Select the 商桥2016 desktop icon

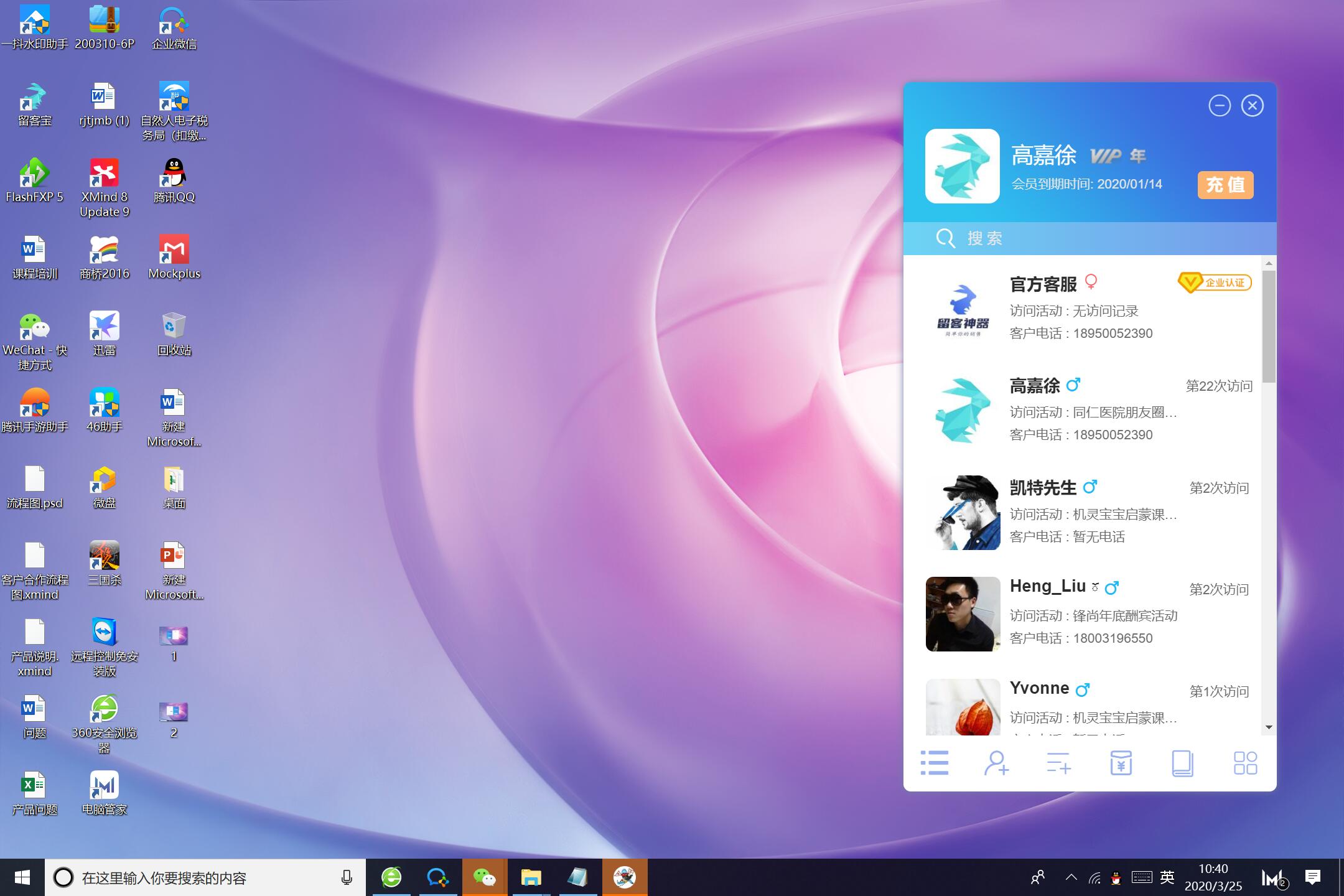(105, 258)
